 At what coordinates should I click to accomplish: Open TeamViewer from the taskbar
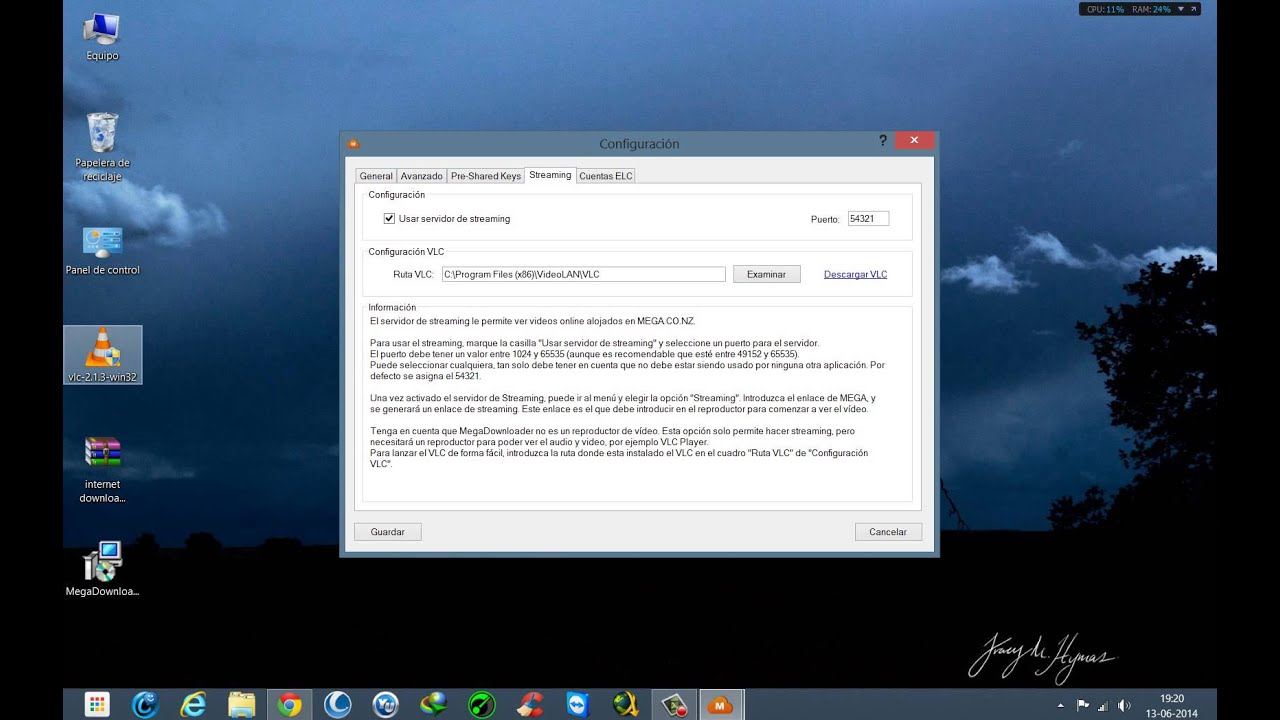tap(578, 704)
